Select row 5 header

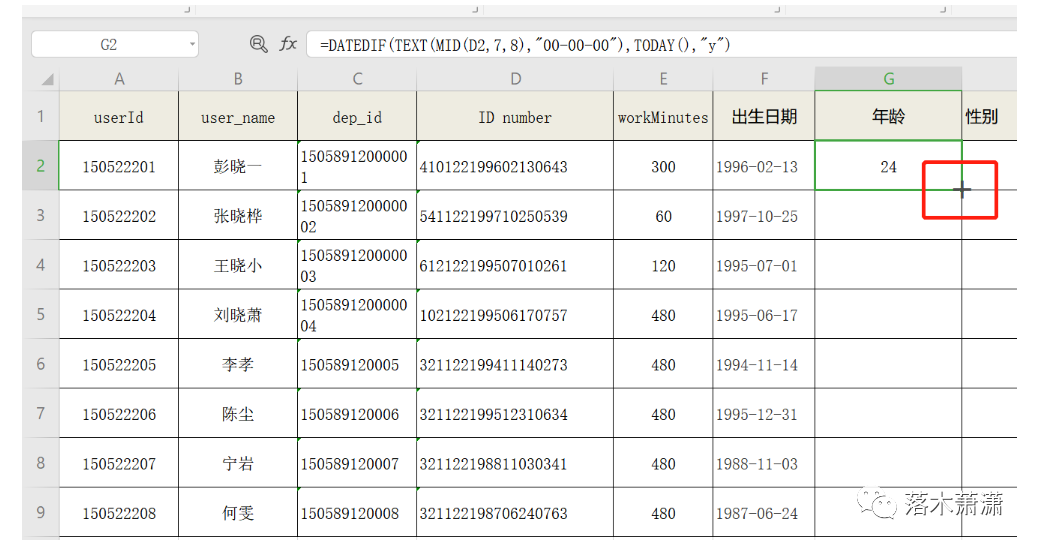click(40, 314)
